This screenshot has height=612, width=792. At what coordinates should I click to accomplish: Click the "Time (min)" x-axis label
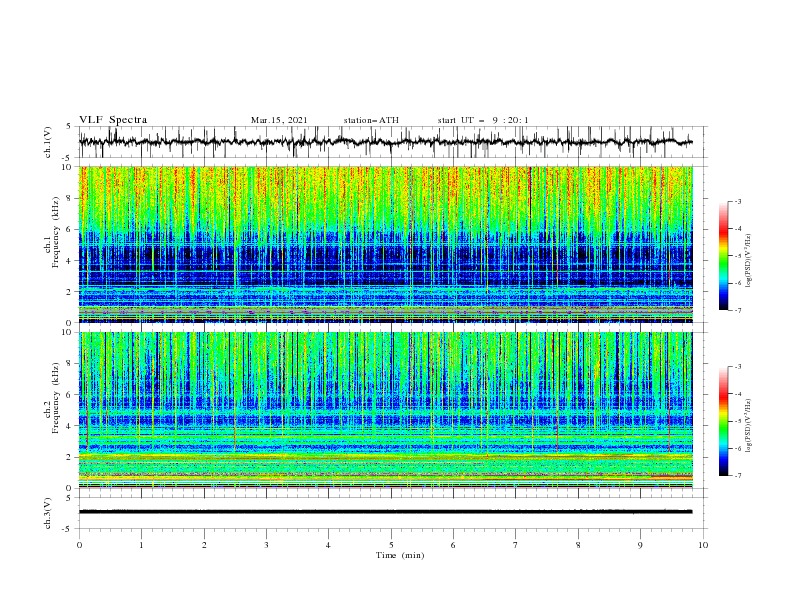400,555
